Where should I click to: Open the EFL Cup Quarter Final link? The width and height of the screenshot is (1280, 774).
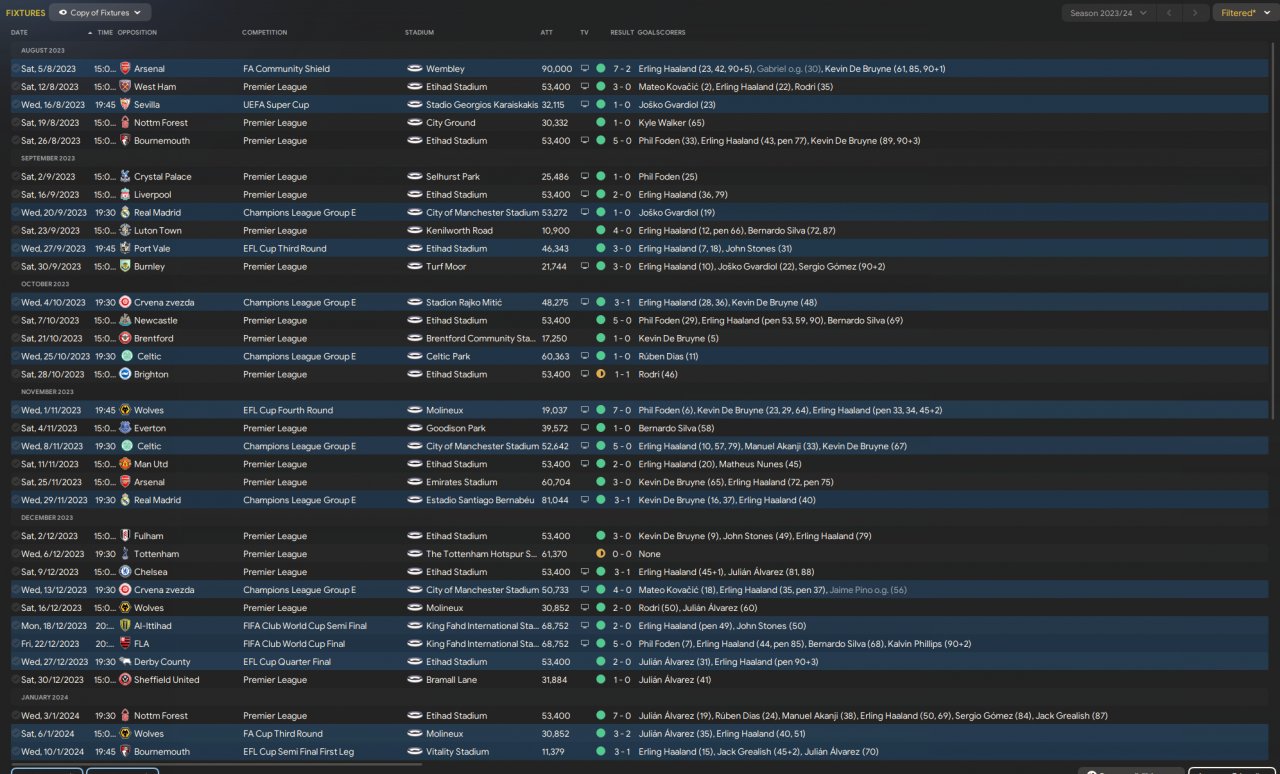click(287, 663)
